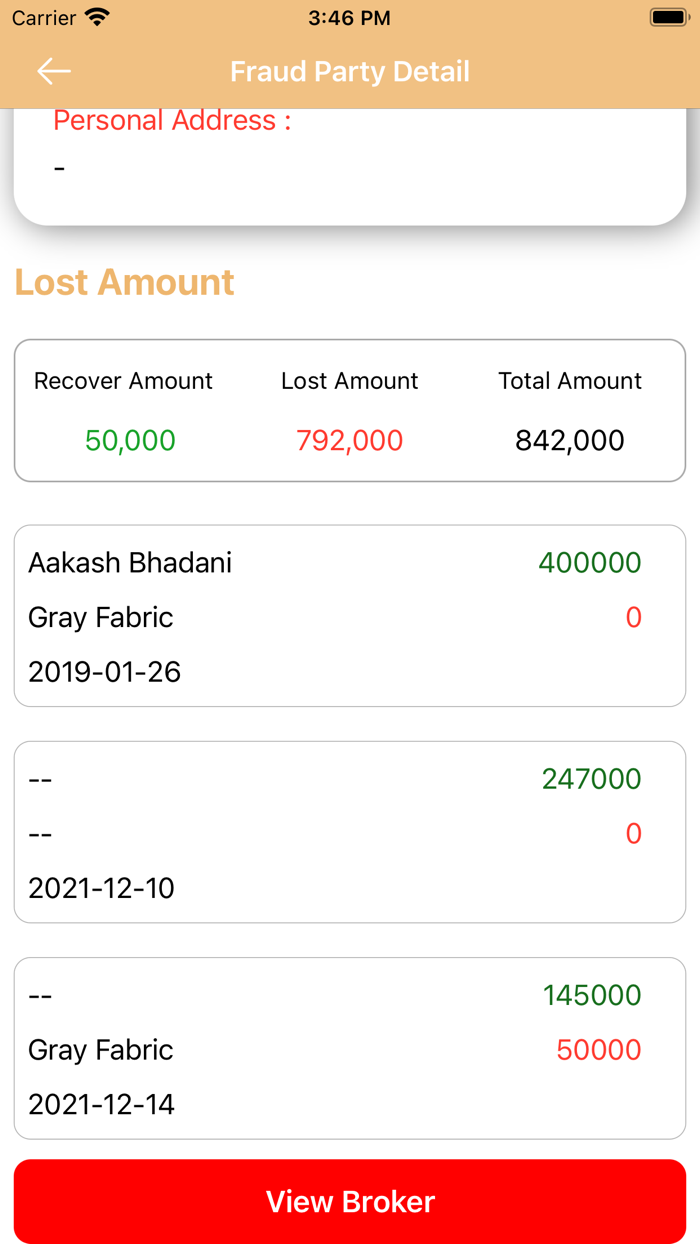Open the entry dated 2019-01-26

[105, 672]
